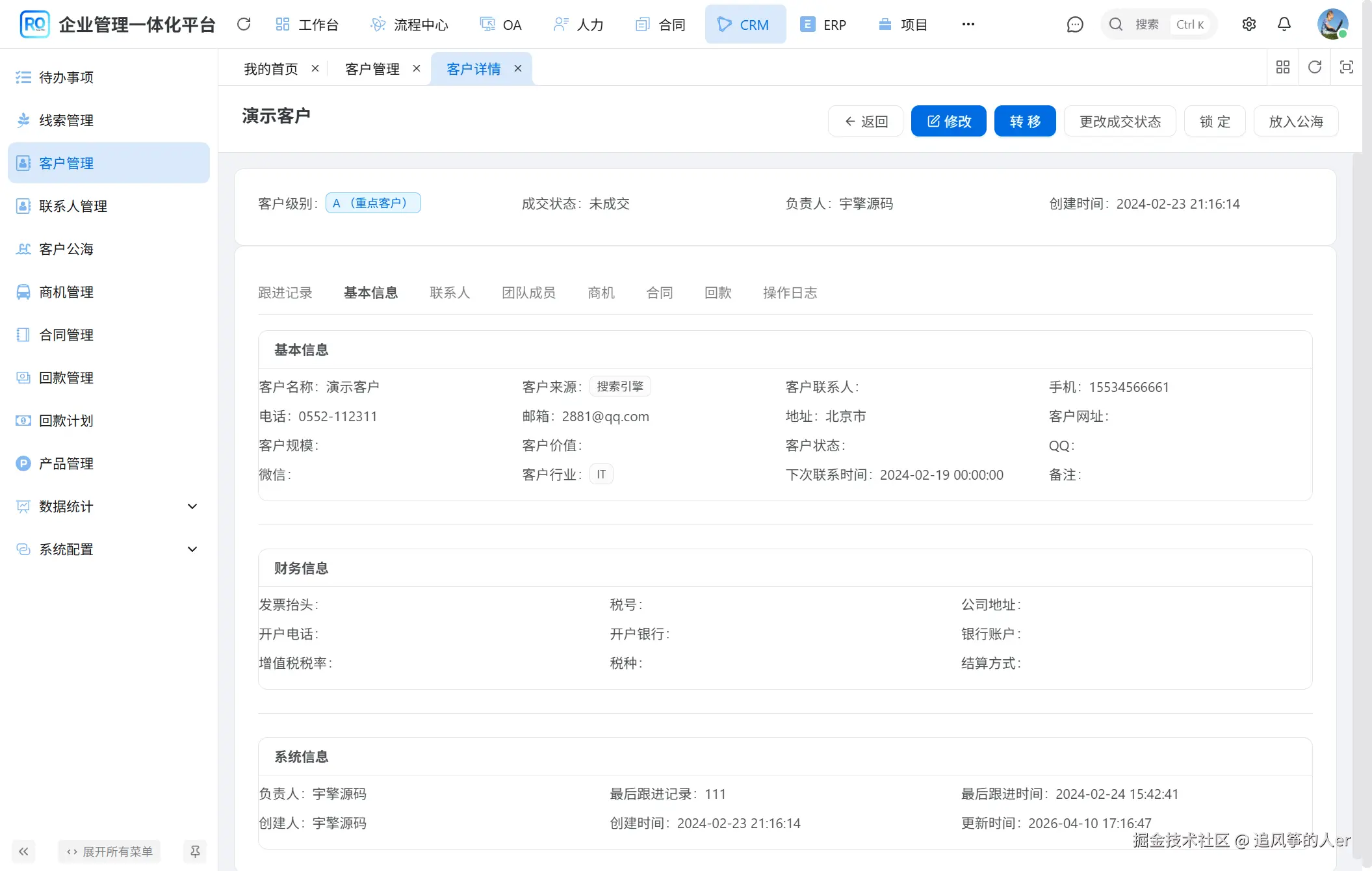The width and height of the screenshot is (1372, 871).
Task: Switch to the 项目 module
Action: point(903,25)
